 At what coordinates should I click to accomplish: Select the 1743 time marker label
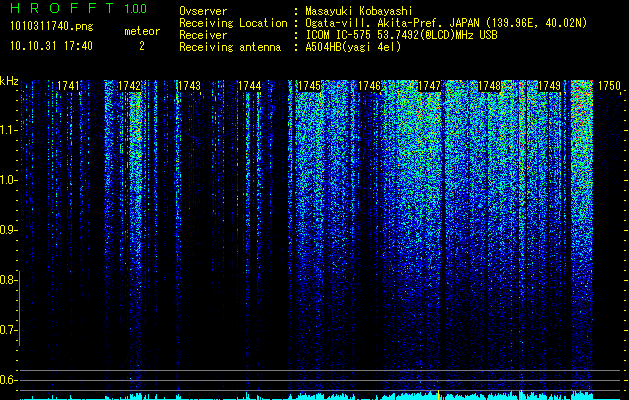189,86
